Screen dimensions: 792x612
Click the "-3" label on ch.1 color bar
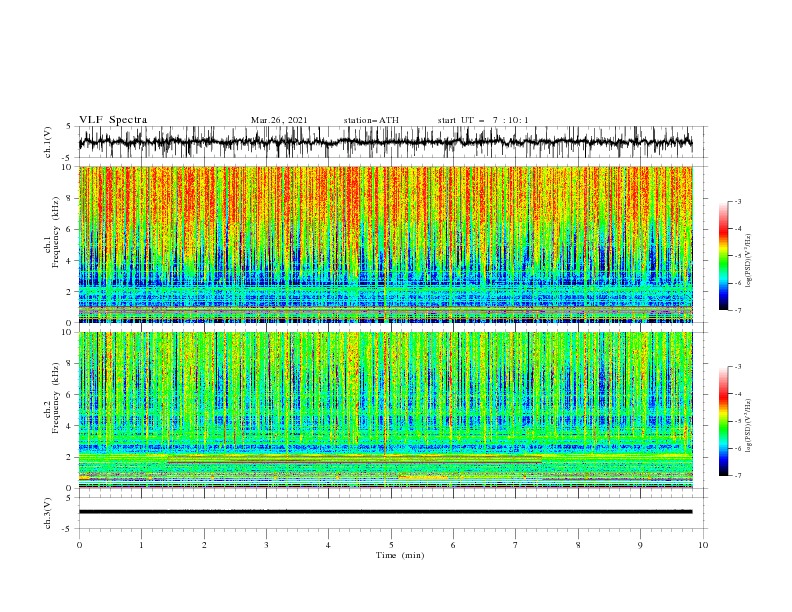click(738, 201)
